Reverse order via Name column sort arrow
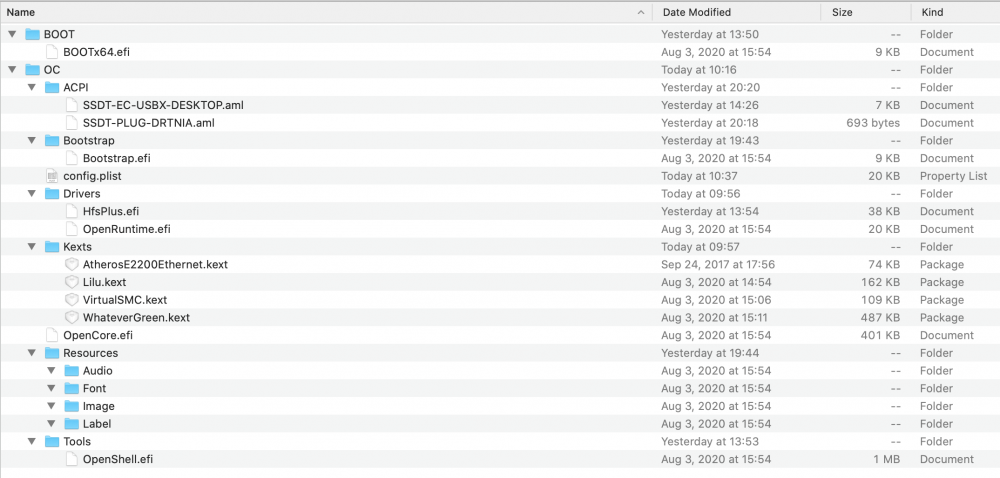 point(641,12)
